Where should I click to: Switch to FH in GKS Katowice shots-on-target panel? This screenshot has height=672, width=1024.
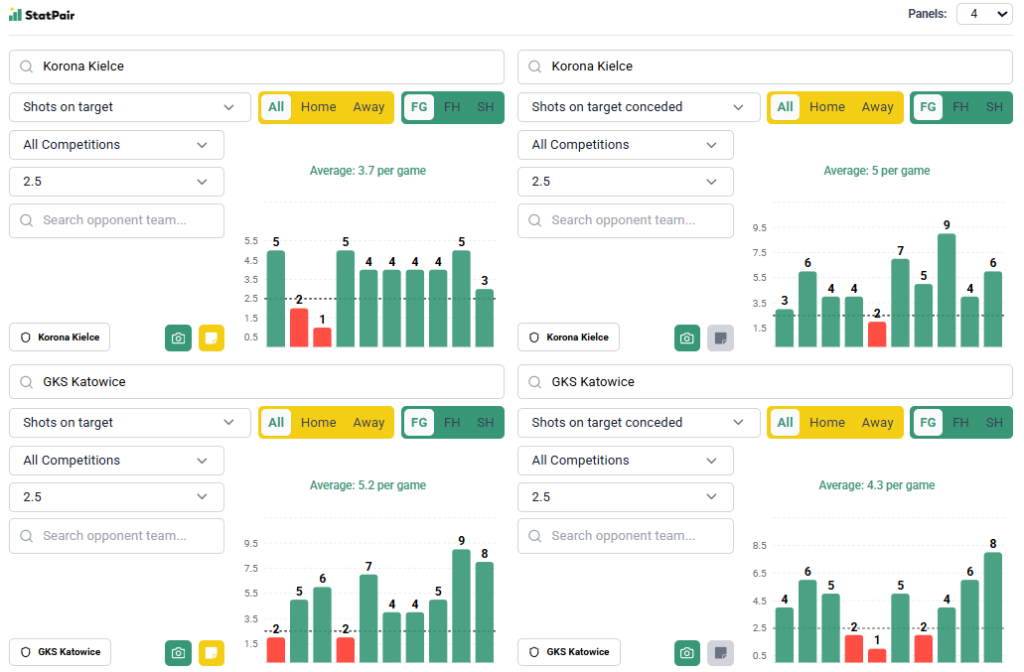[x=452, y=423]
